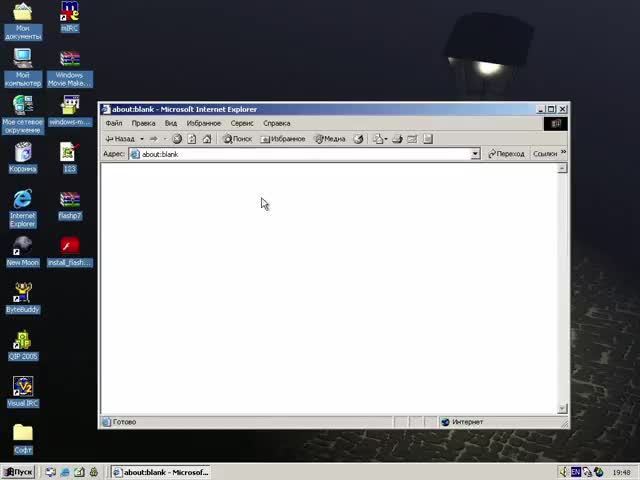Viewport: 640px width, 480px height.
Task: Open the Сервис menu
Action: [242, 123]
